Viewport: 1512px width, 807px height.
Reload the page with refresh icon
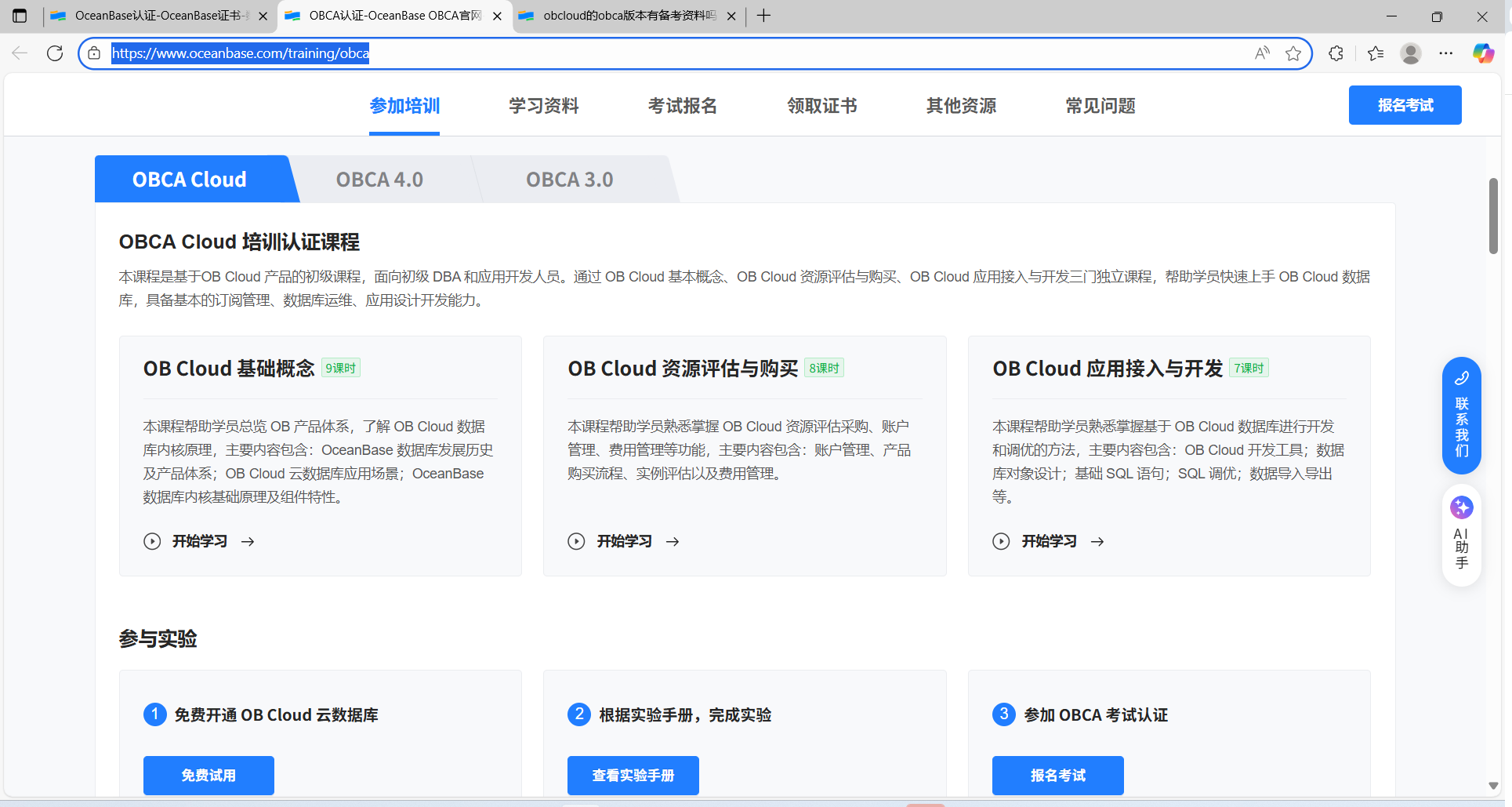tap(55, 53)
